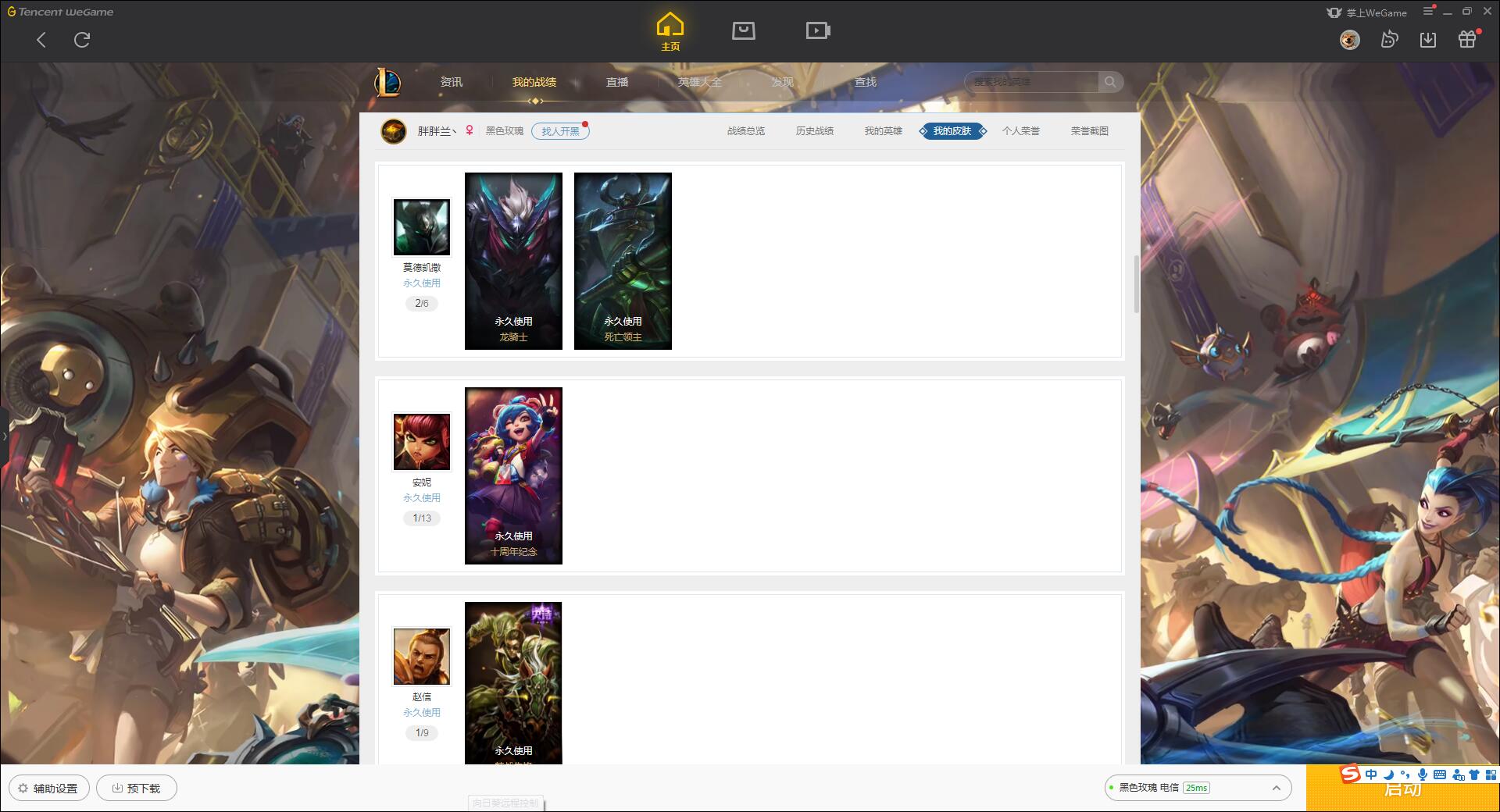
Task: Expand the 黑色玫瑰 电信 server selector
Action: [1277, 788]
